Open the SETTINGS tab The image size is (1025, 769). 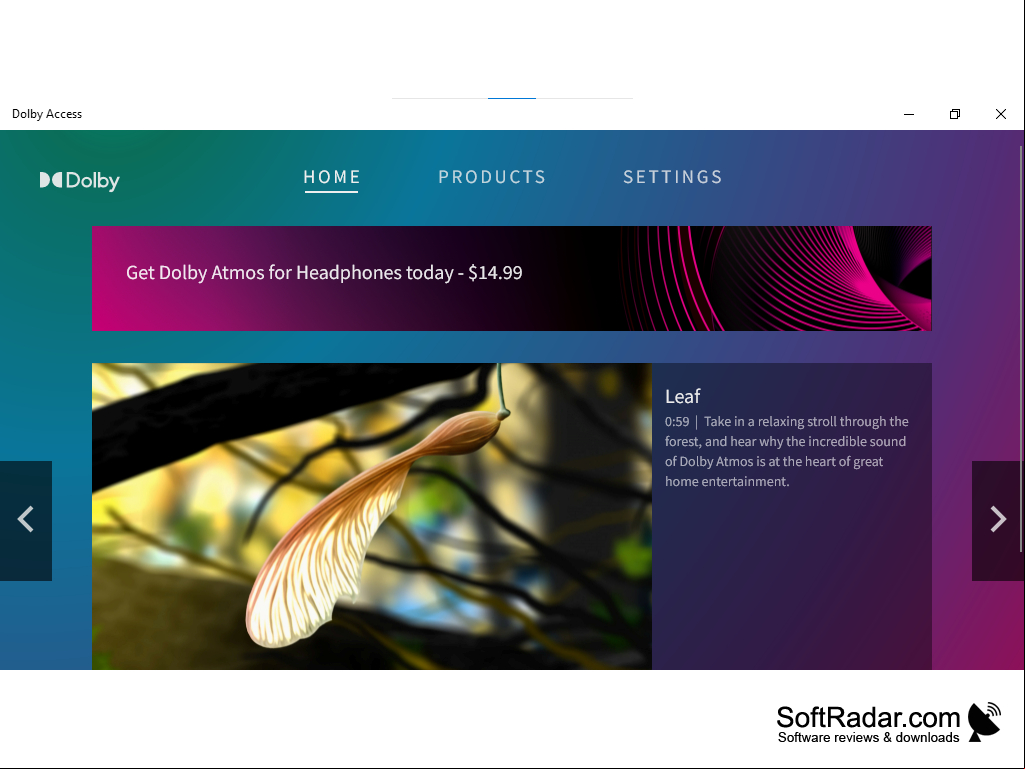coord(673,177)
